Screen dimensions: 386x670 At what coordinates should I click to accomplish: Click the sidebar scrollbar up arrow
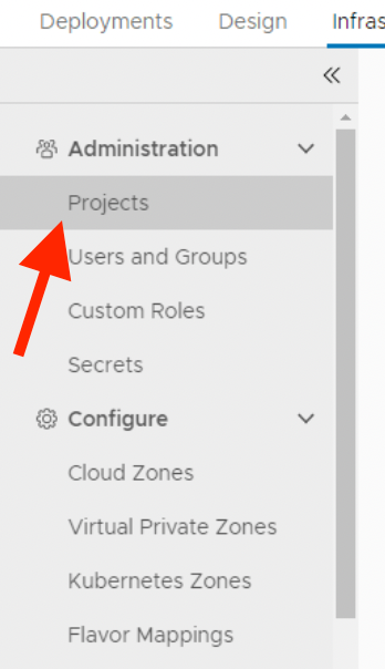(x=346, y=118)
